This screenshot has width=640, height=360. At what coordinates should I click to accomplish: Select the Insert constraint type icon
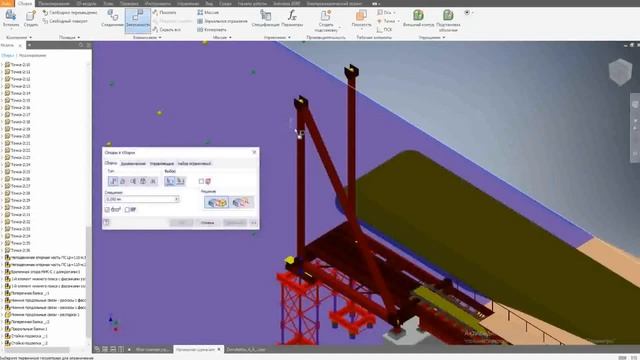[x=143, y=181]
